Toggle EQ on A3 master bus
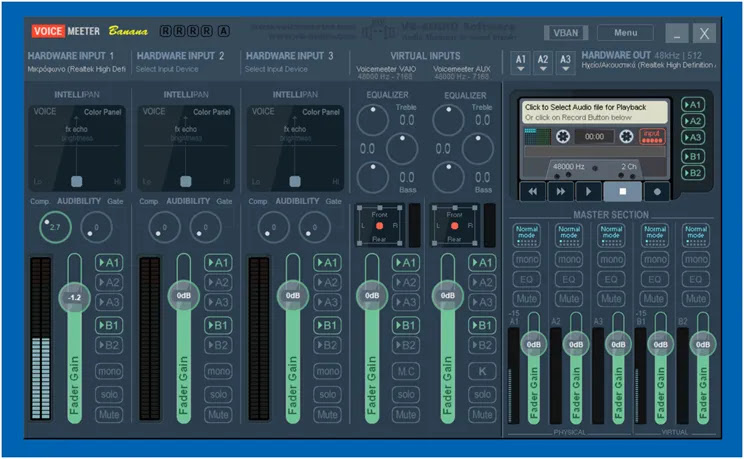Image resolution: width=744 pixels, height=459 pixels. (611, 279)
